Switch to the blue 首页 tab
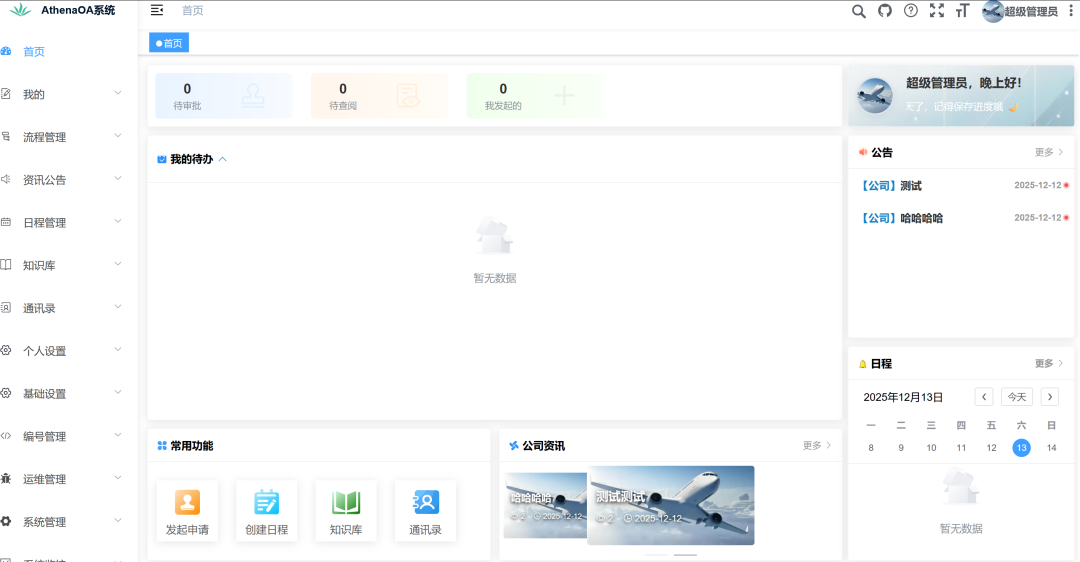 (169, 43)
